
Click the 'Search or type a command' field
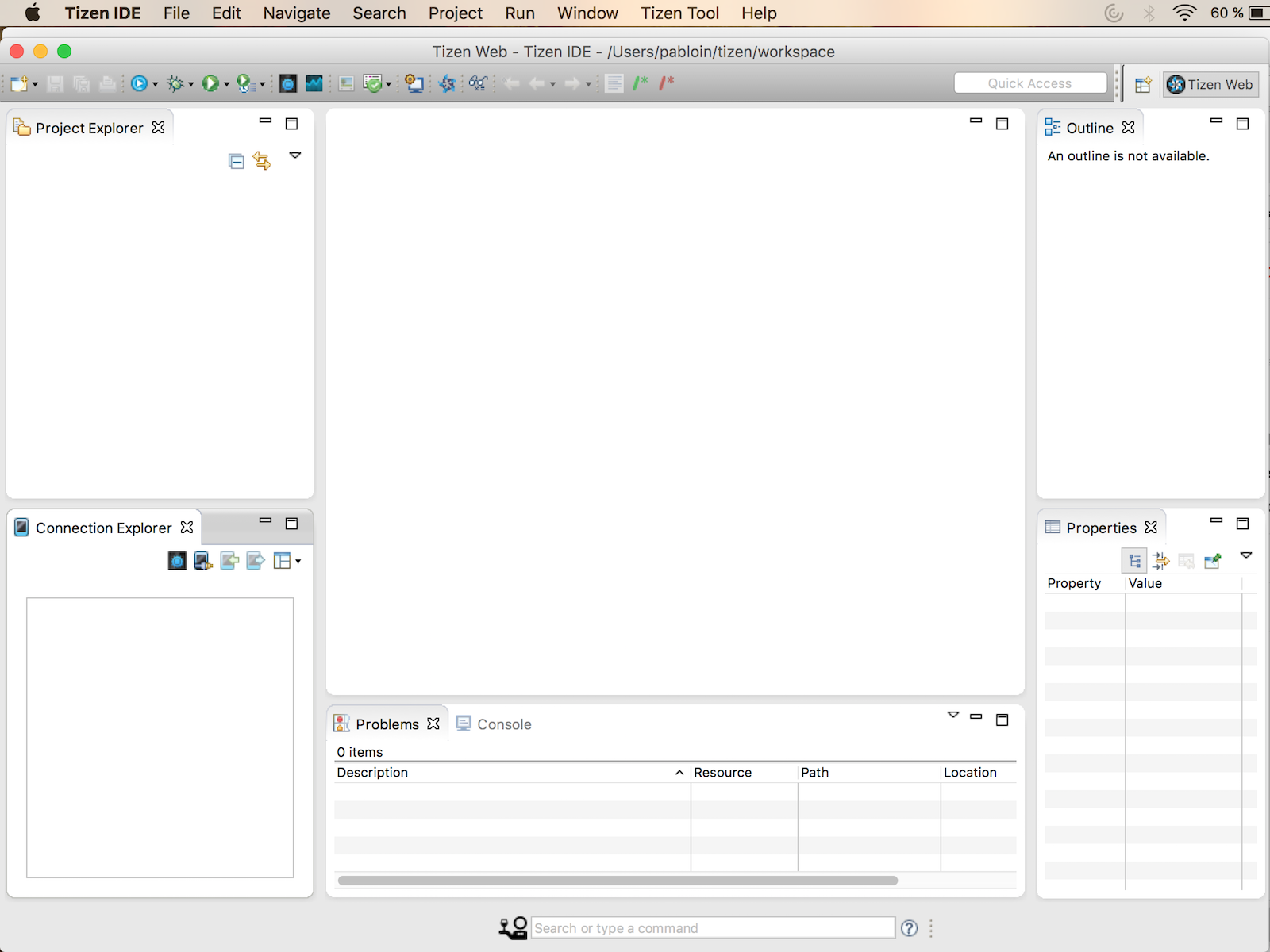point(713,928)
